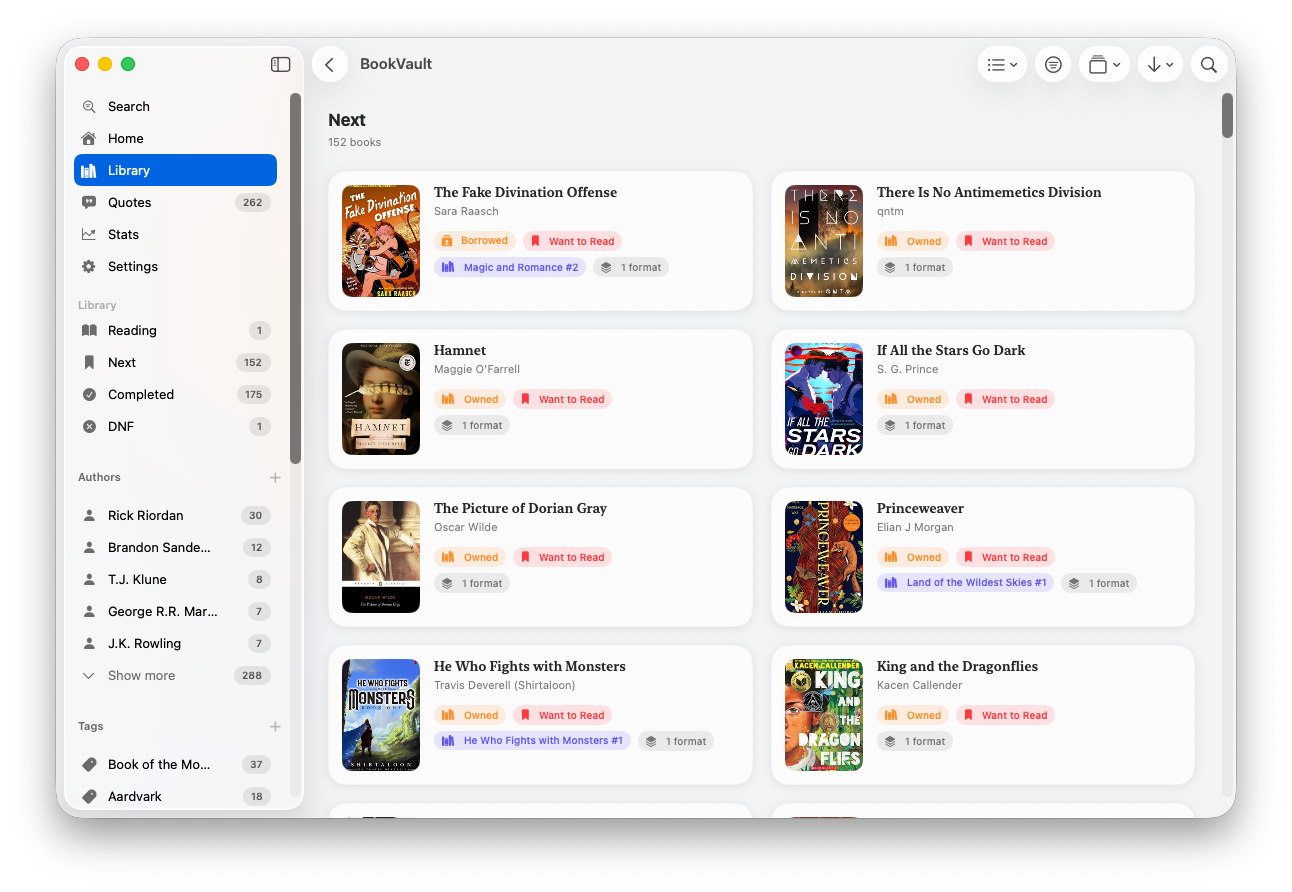
Task: Filter by author George R.R. Martin
Action: point(175,611)
